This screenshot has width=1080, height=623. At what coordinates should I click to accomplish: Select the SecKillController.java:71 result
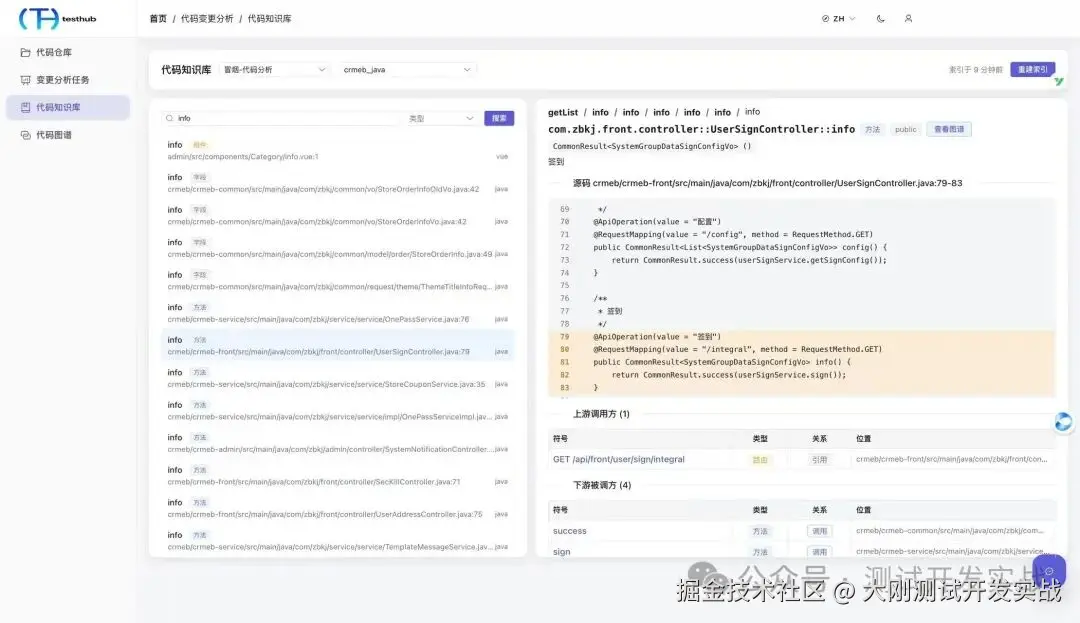click(338, 475)
